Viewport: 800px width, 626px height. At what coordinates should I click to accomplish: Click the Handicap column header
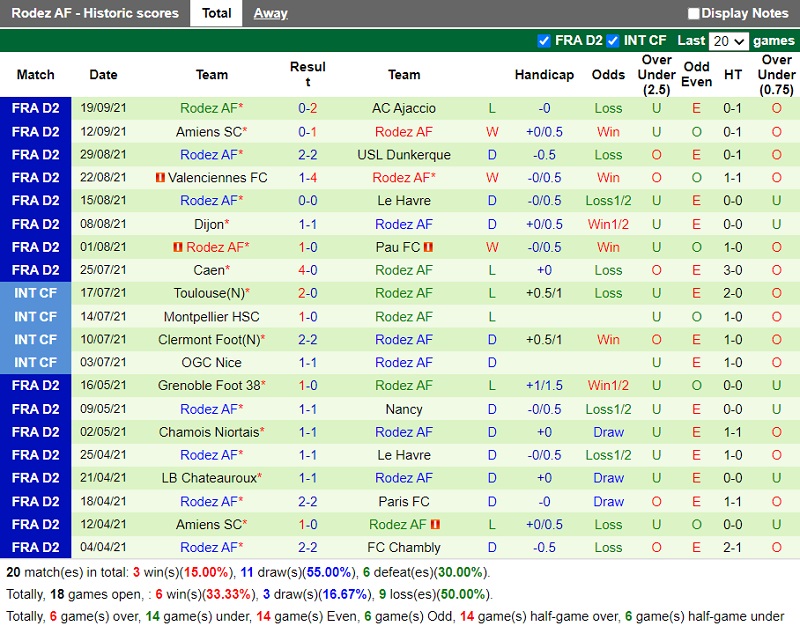pyautogui.click(x=544, y=75)
